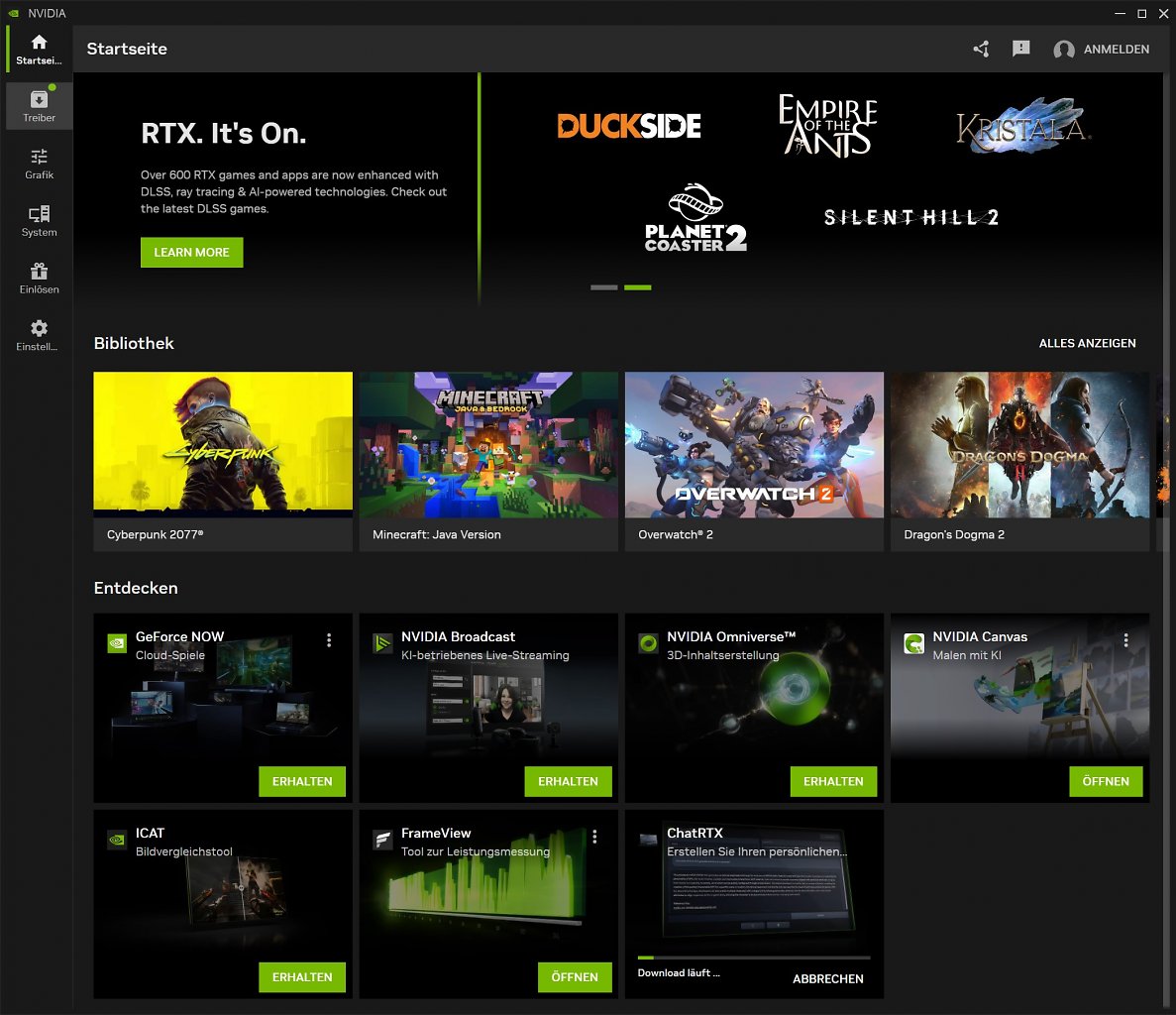Click the NVIDIA Canvas app icon
Image resolution: width=1176 pixels, height=1015 pixels.
click(x=913, y=643)
